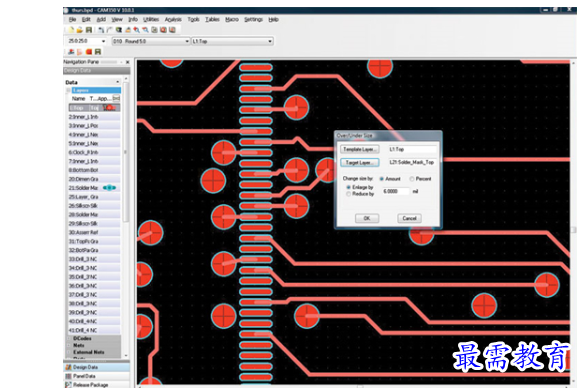Click the Design Data icon at pane bottom
The height and width of the screenshot is (388, 577).
click(x=68, y=367)
